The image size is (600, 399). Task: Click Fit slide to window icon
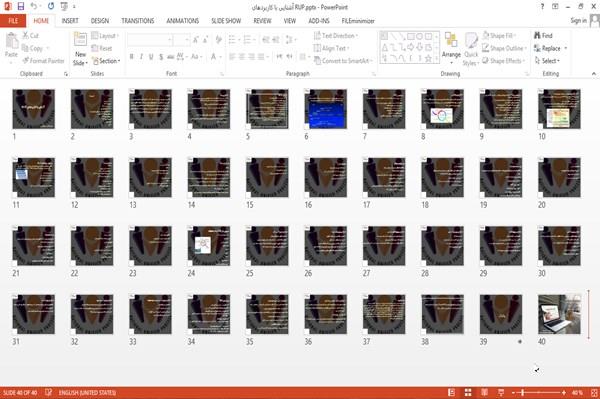[x=594, y=392]
